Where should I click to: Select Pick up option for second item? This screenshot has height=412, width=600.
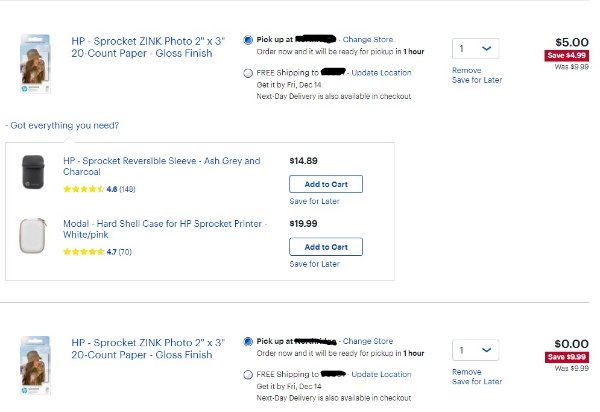coord(248,341)
